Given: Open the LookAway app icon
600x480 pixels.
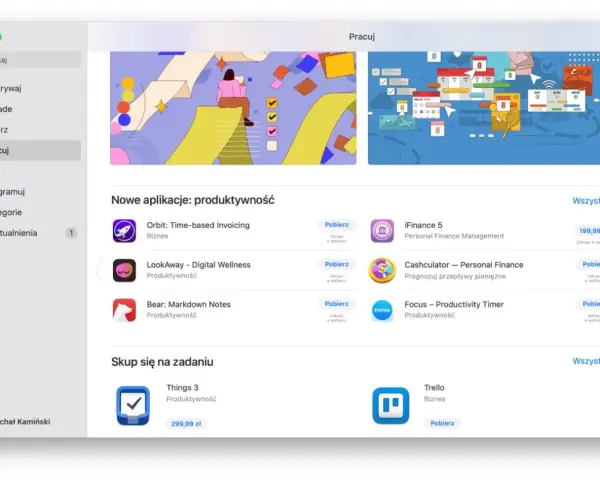Looking at the screenshot, I should coord(124,270).
